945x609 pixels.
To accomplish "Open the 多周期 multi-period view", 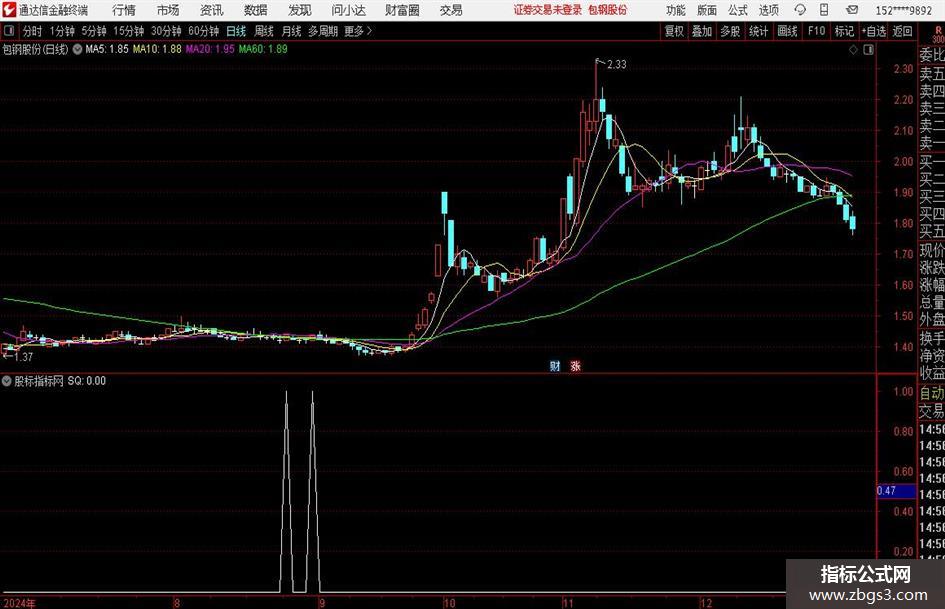I will pos(323,31).
